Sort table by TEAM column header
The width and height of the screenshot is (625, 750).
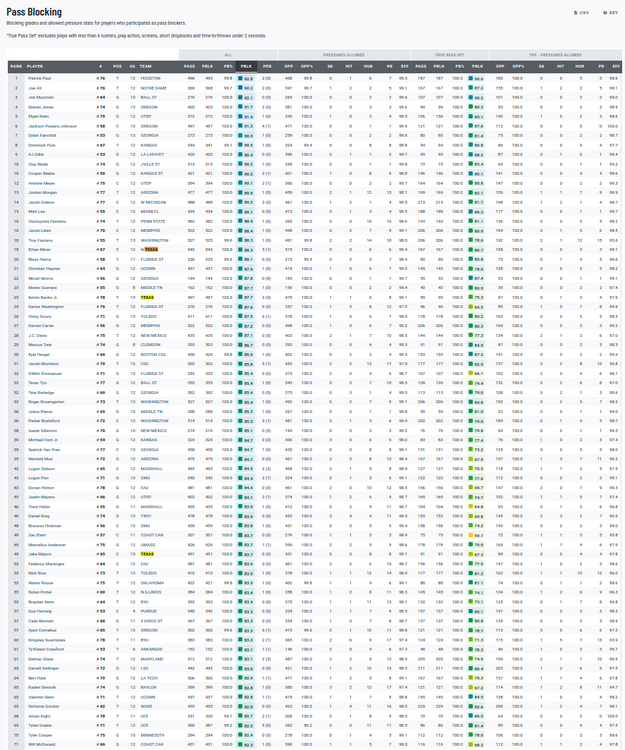148,65
